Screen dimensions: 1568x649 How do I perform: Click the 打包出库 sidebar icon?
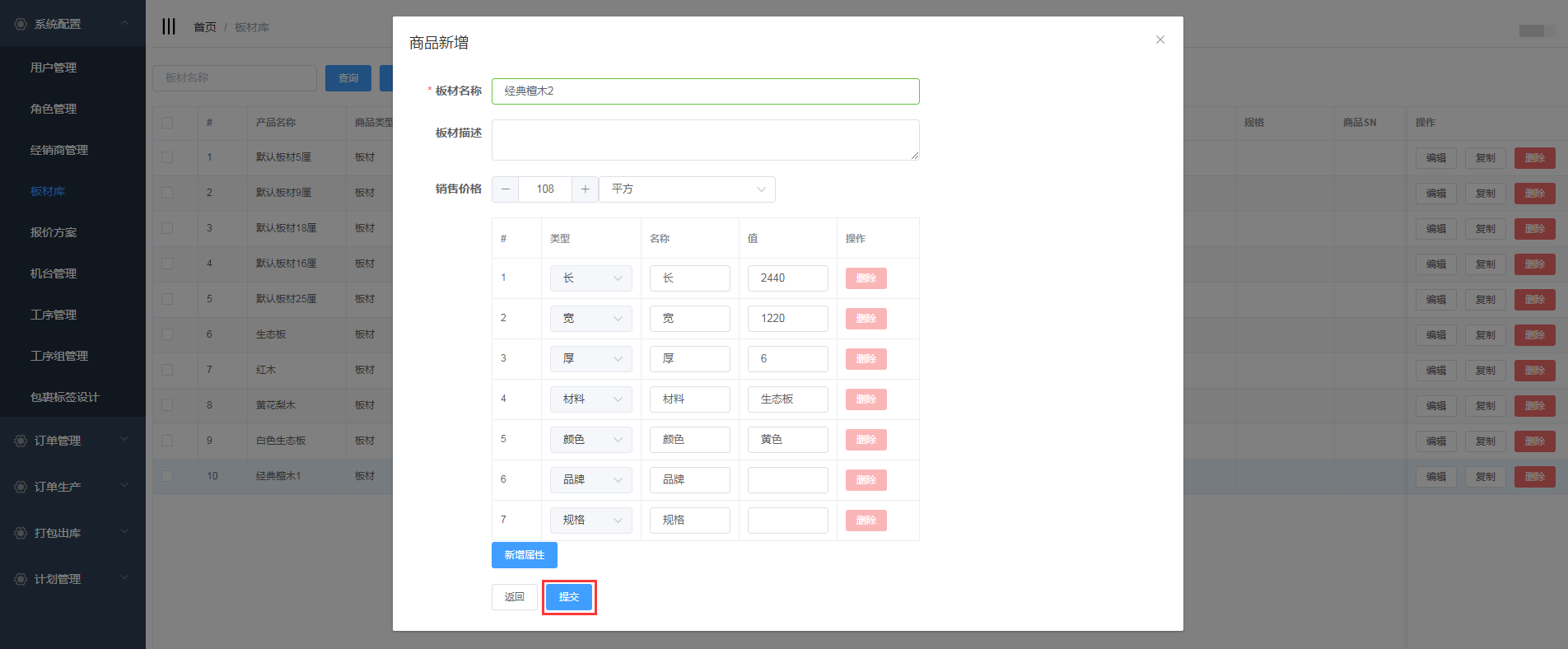(21, 533)
